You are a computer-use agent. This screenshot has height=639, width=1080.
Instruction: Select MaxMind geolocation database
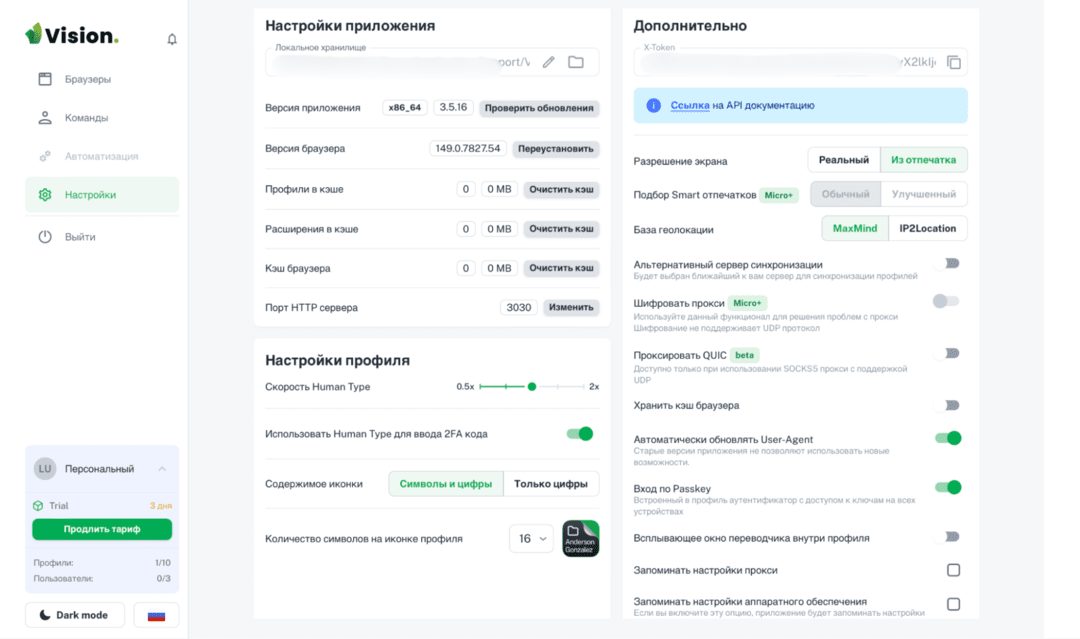tap(855, 229)
